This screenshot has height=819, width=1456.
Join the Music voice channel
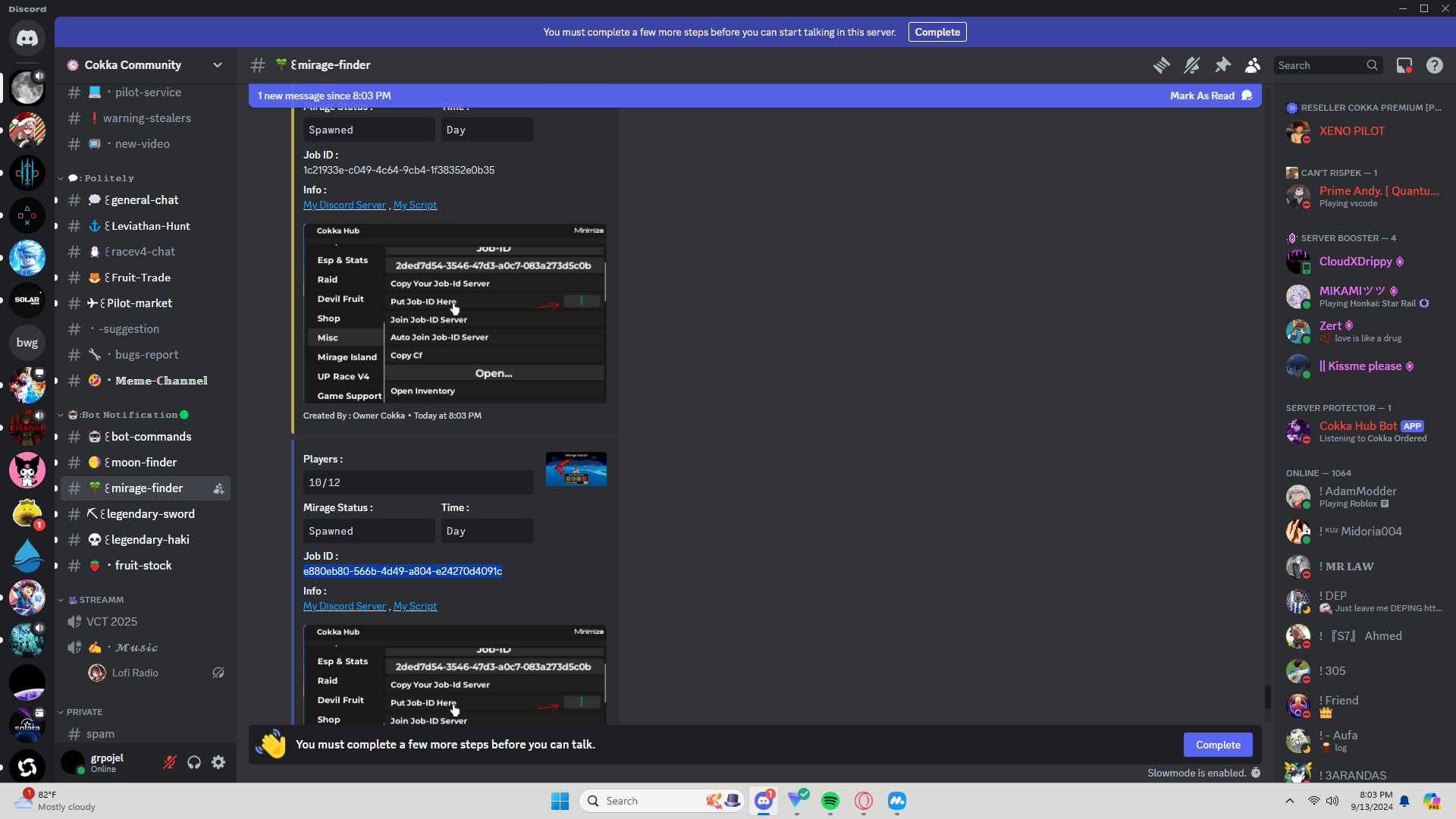pos(146,648)
